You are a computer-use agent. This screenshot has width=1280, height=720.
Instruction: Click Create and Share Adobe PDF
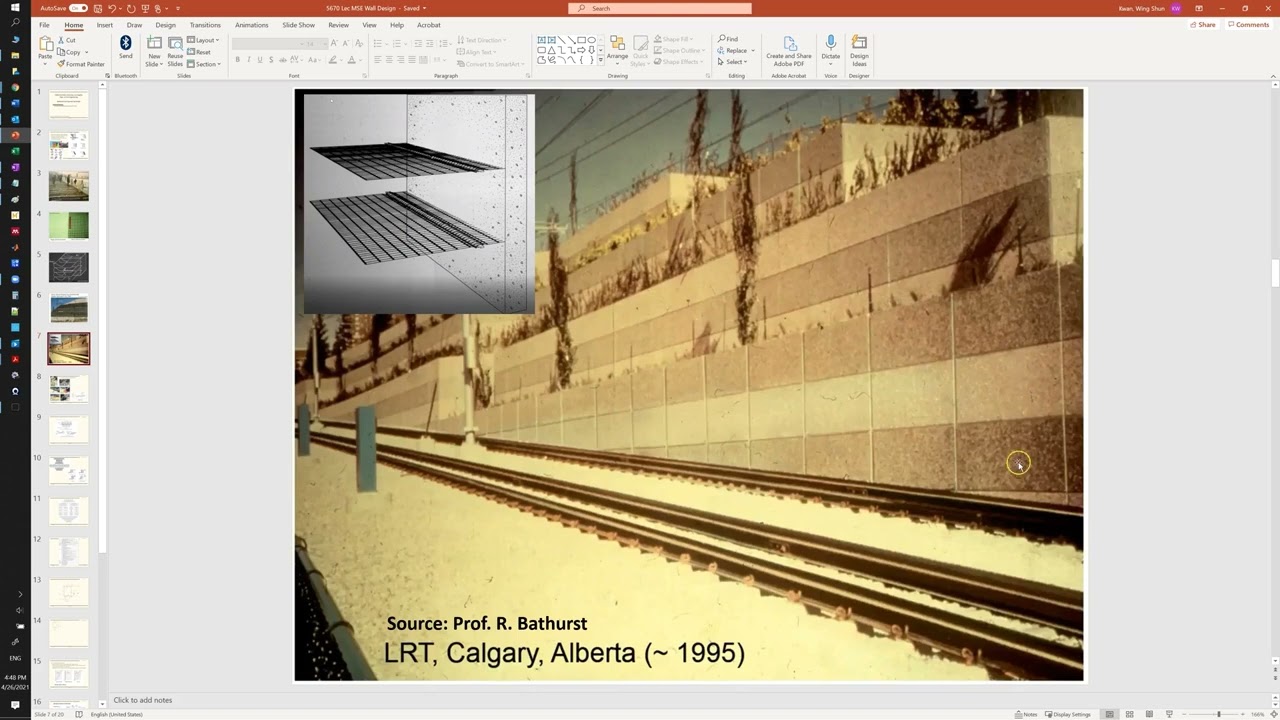coord(789,51)
